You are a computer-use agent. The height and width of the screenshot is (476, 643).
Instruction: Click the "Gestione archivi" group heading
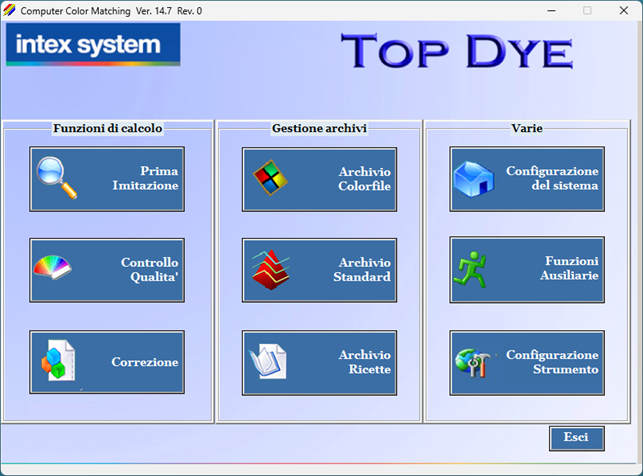click(x=319, y=128)
